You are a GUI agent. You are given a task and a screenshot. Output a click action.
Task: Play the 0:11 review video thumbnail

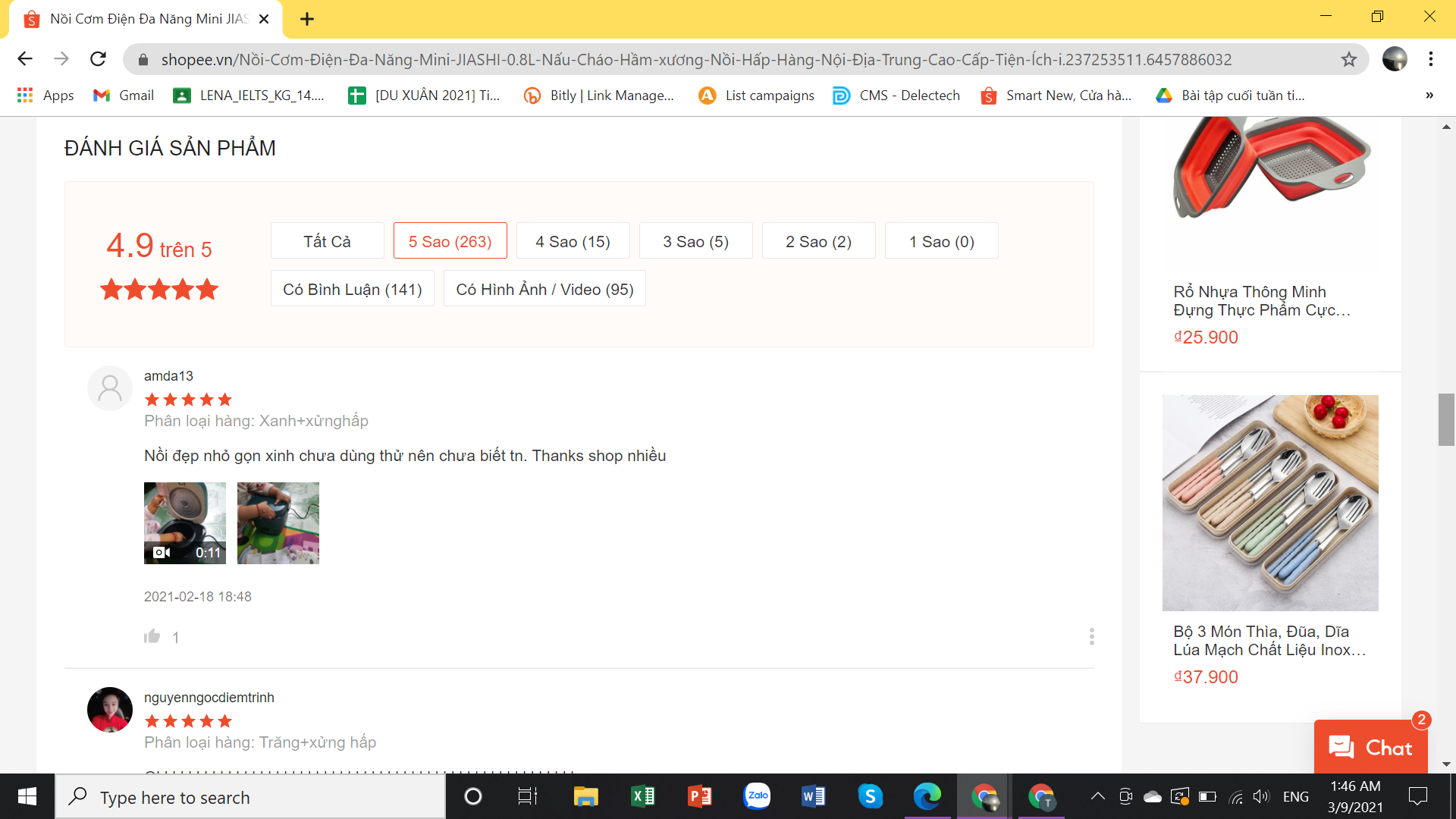point(185,522)
